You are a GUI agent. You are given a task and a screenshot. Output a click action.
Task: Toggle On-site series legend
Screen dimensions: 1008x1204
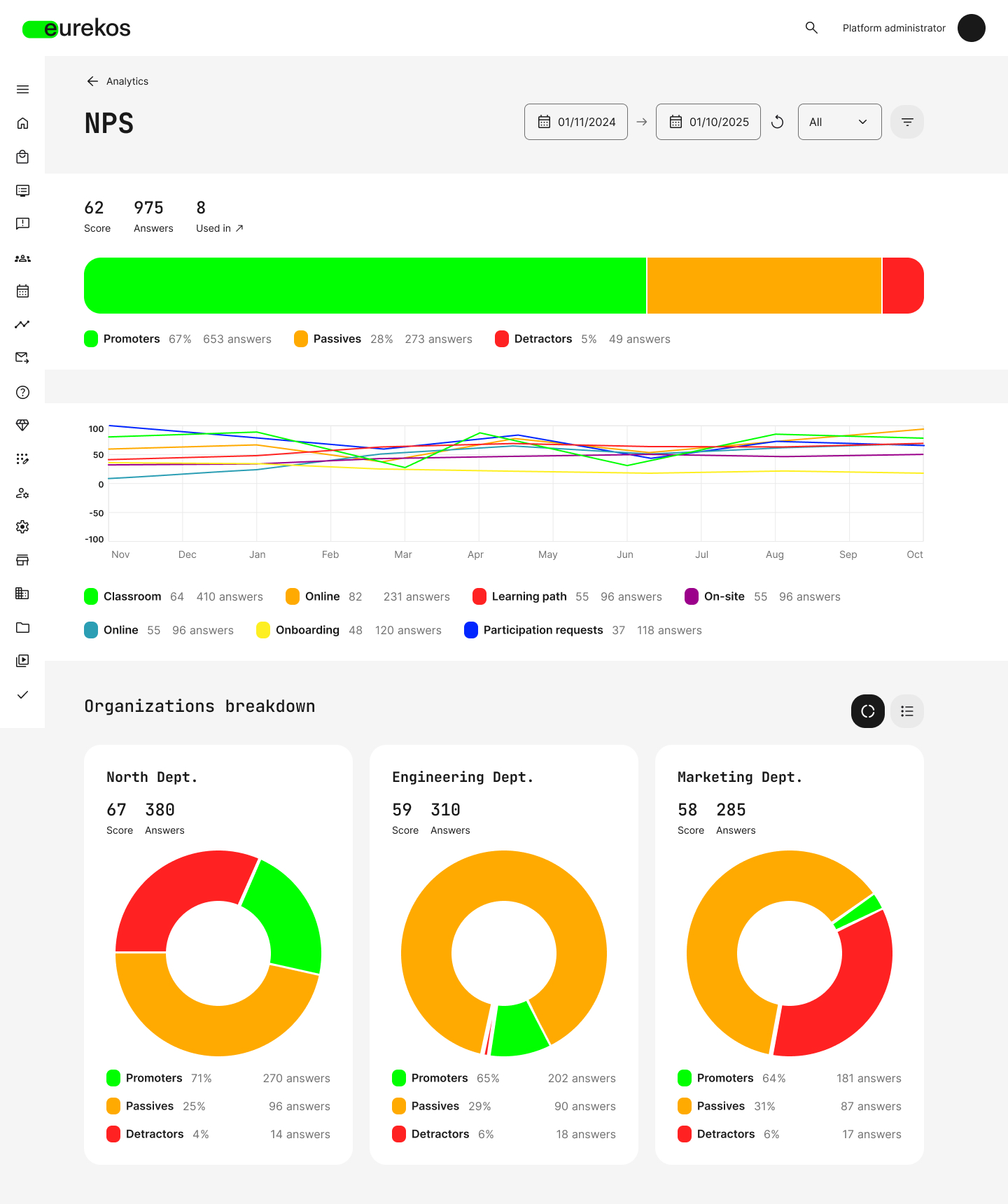click(762, 596)
